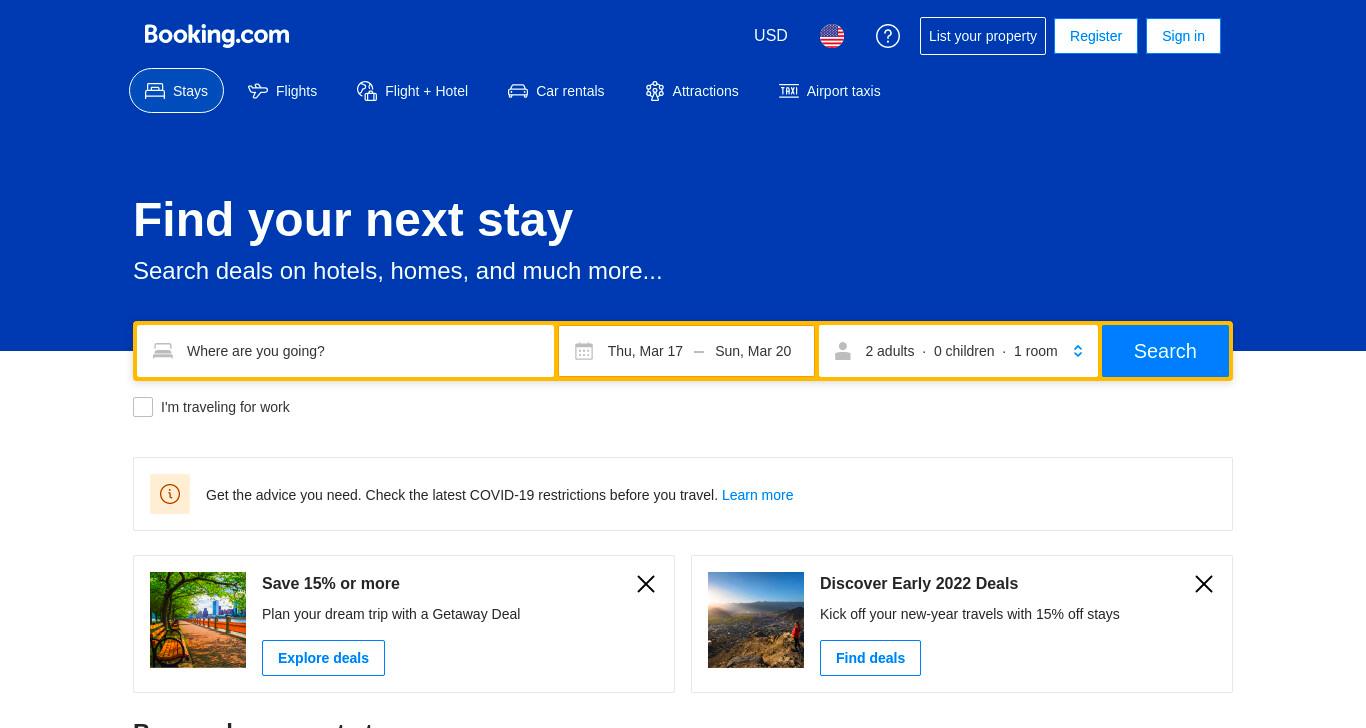Click the blue Search button

click(1165, 351)
